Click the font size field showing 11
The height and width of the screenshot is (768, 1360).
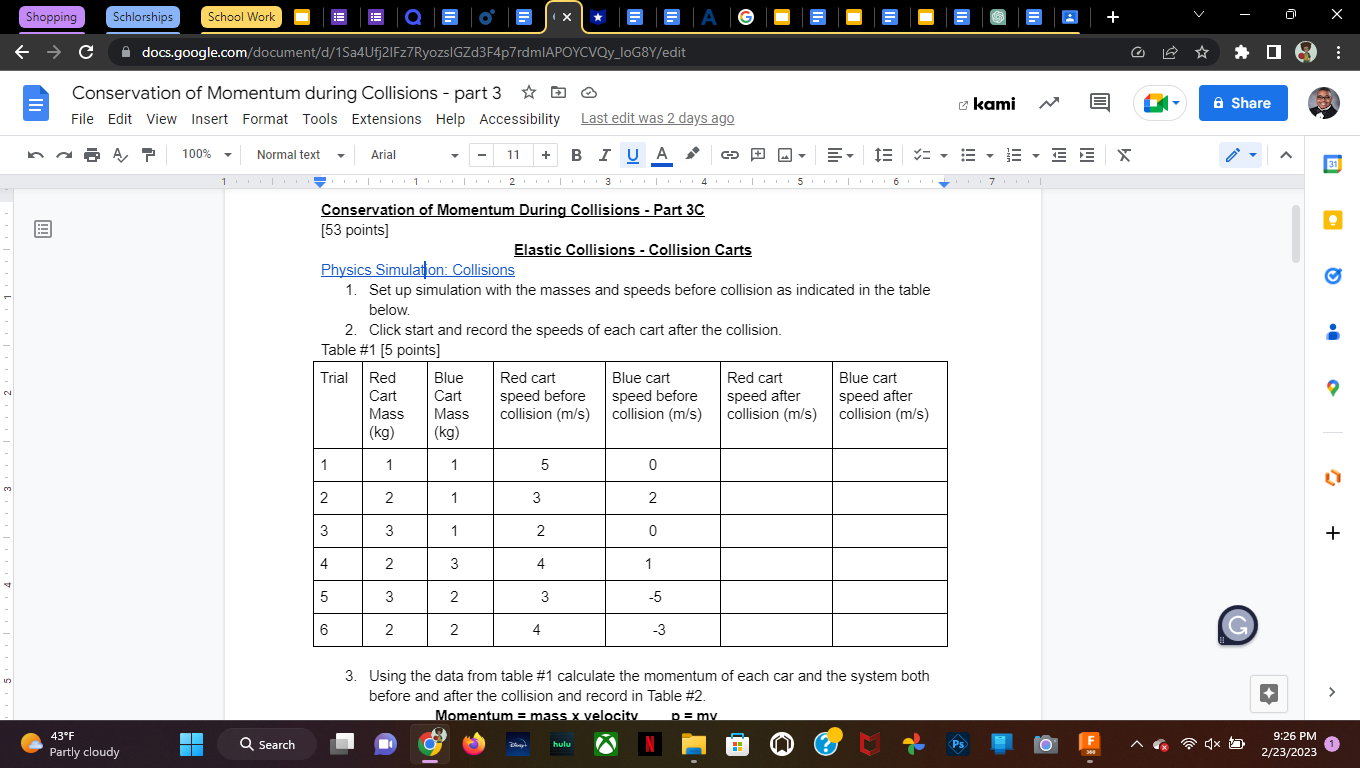513,155
